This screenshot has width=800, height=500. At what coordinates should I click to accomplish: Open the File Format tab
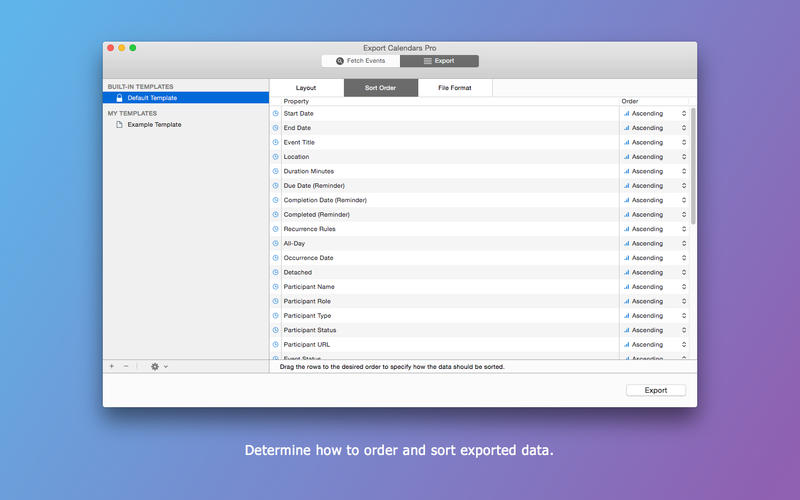(455, 88)
